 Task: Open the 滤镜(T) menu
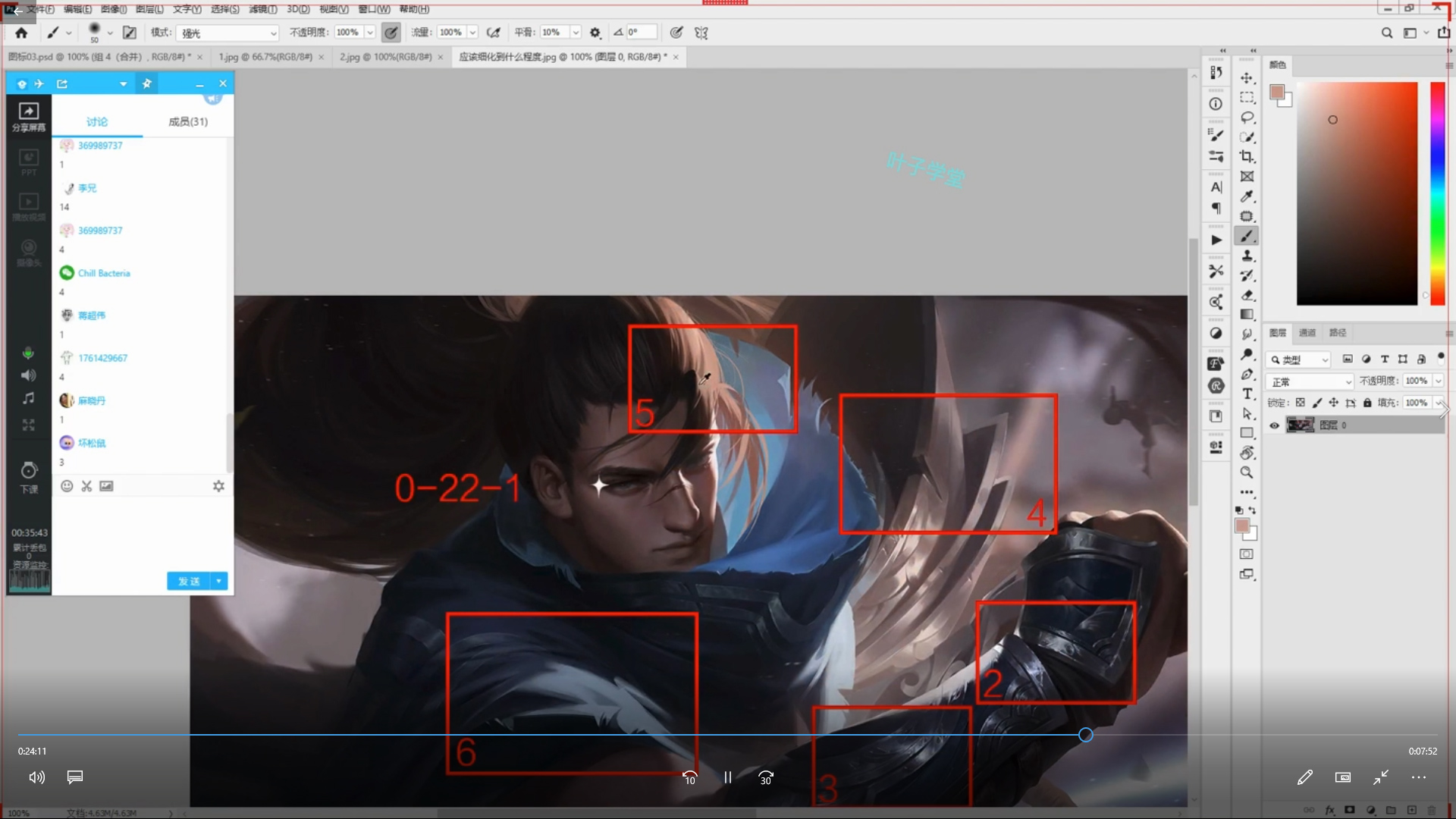262,9
